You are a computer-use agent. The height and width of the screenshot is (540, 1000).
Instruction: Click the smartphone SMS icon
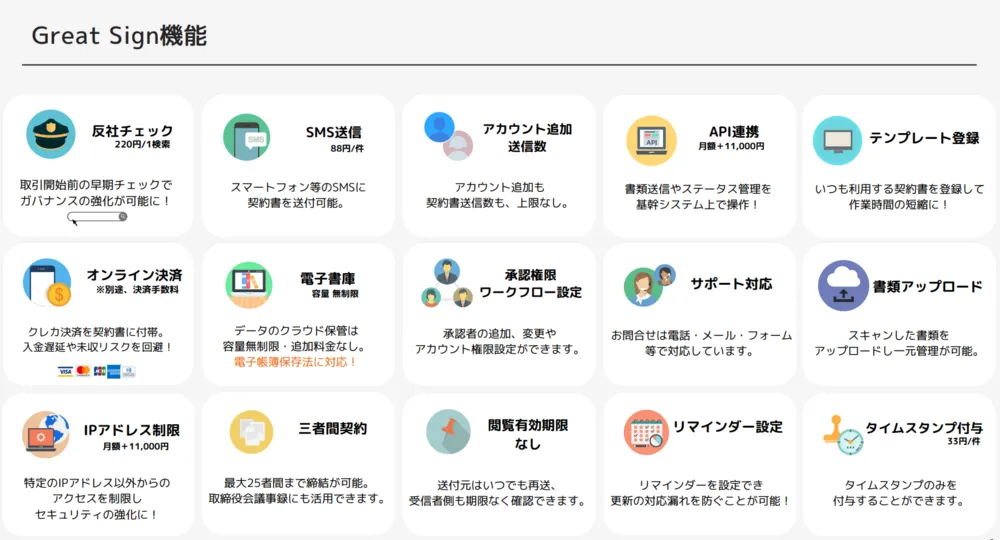(247, 137)
